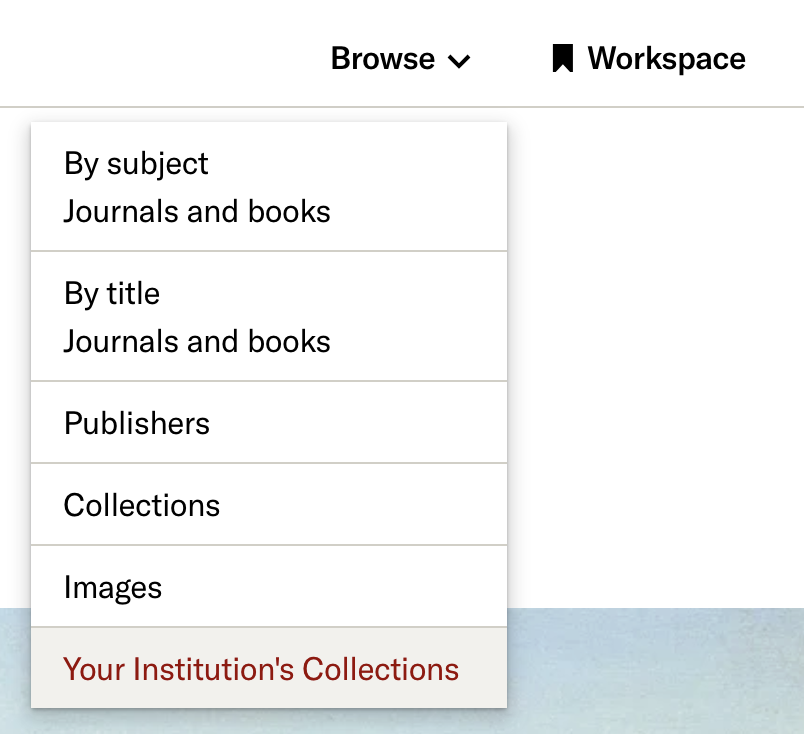Select the By subject heading
This screenshot has width=804, height=734.
pyautogui.click(x=136, y=164)
